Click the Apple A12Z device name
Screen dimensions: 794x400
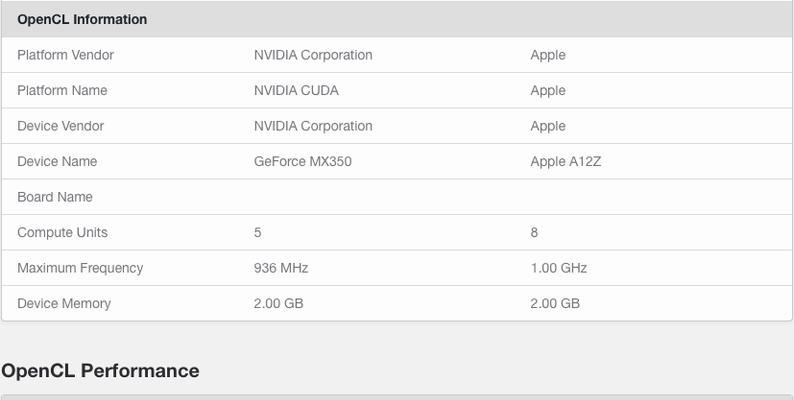coord(566,161)
